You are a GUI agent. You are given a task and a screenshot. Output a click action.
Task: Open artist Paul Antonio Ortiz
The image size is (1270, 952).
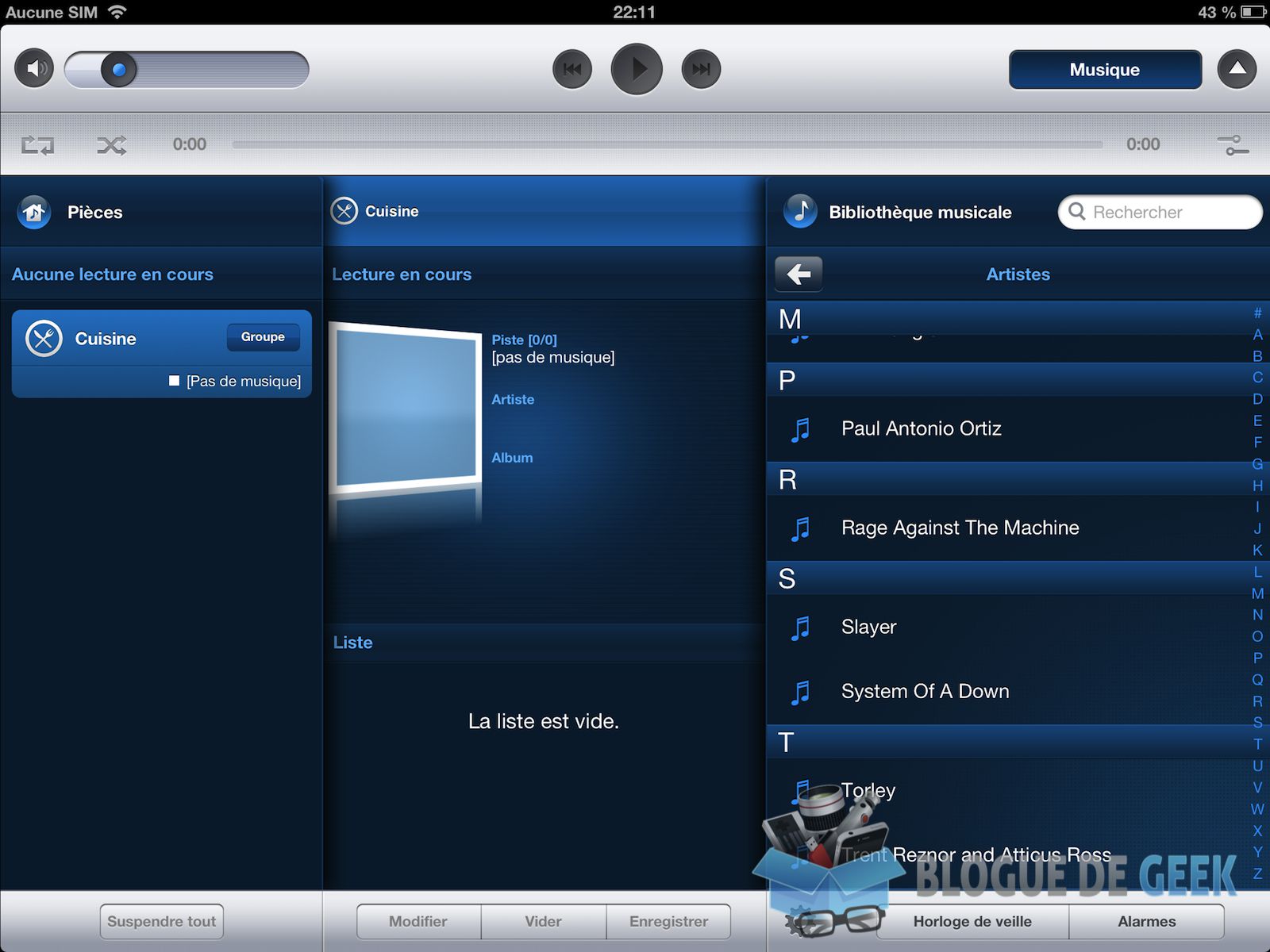[1008, 428]
